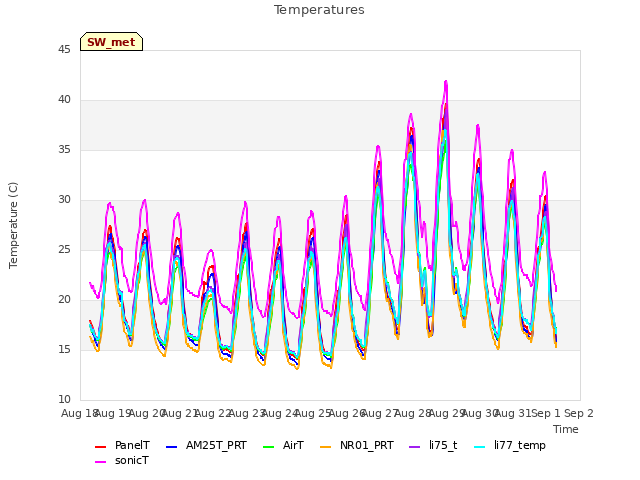
Task: Click the purple li75_t legend color marker
Action: coord(415,447)
